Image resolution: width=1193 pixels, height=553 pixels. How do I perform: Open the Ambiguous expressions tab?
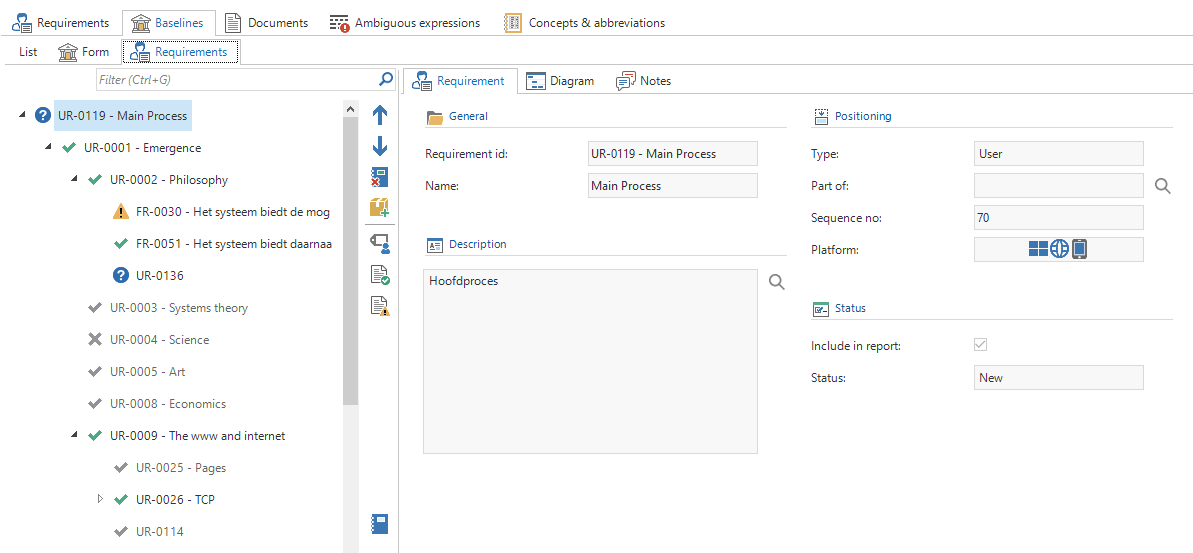[x=405, y=22]
